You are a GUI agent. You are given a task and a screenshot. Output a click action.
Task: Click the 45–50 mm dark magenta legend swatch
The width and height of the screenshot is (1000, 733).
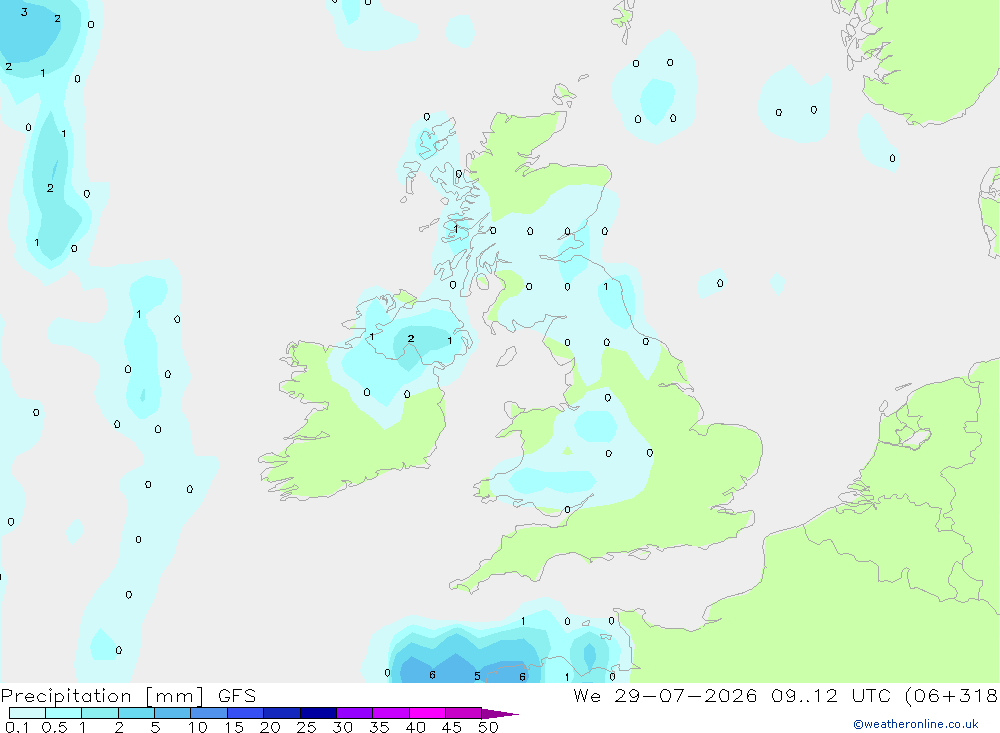(x=463, y=713)
